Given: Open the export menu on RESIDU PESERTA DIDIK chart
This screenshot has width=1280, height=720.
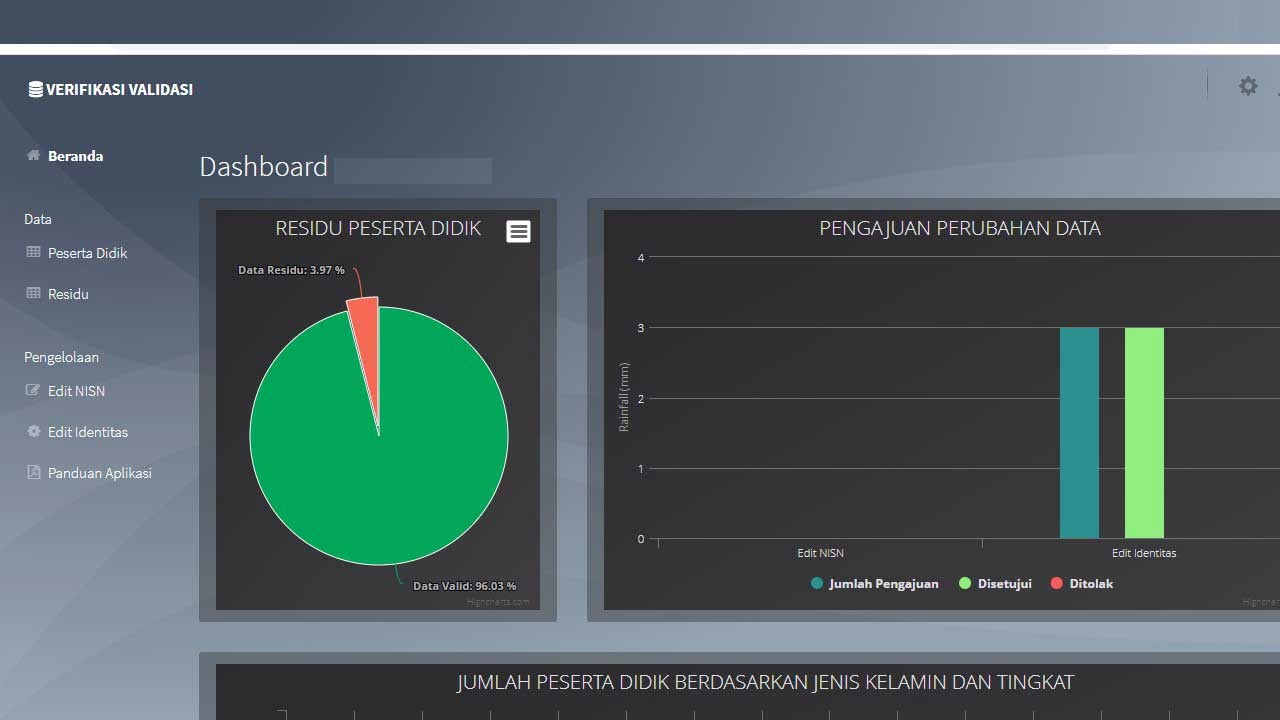Looking at the screenshot, I should coord(518,231).
